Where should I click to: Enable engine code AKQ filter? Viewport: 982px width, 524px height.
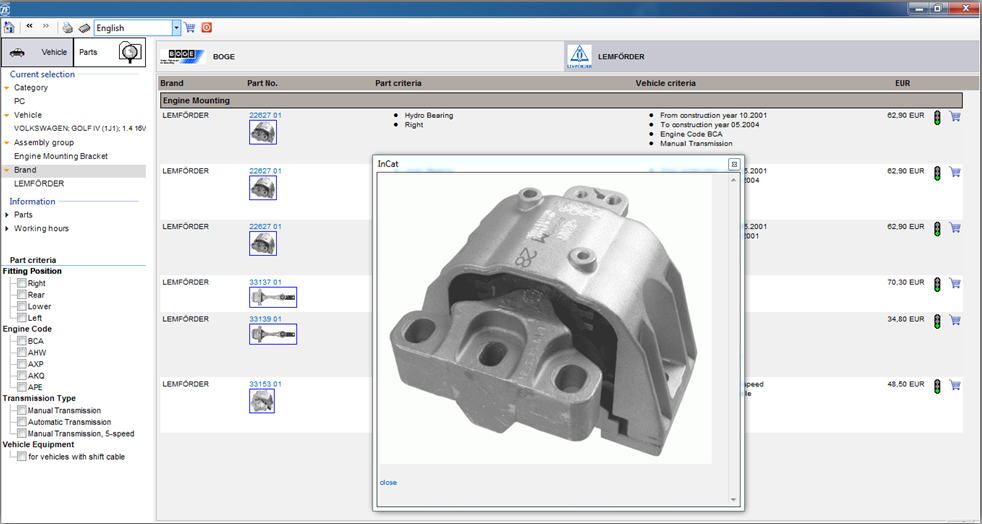coord(22,375)
